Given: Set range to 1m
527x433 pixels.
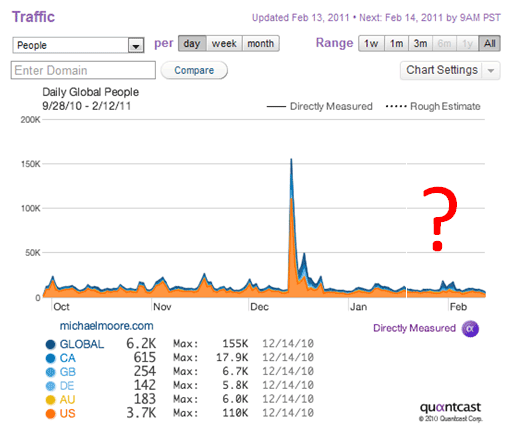Looking at the screenshot, I should 396,43.
